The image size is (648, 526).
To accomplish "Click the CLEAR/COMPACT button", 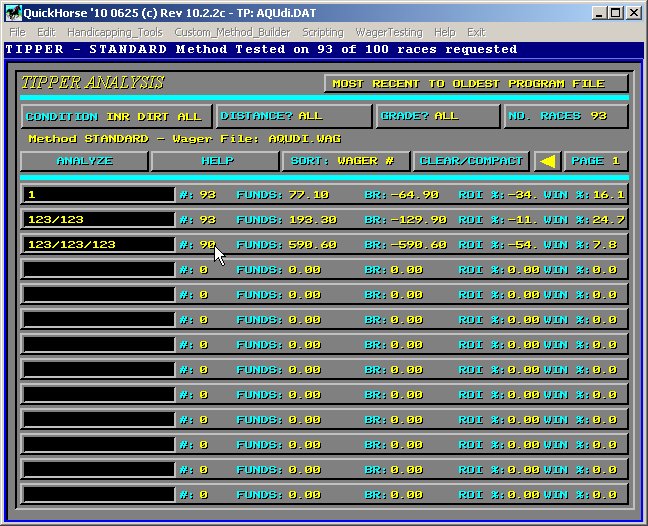I will (x=471, y=161).
